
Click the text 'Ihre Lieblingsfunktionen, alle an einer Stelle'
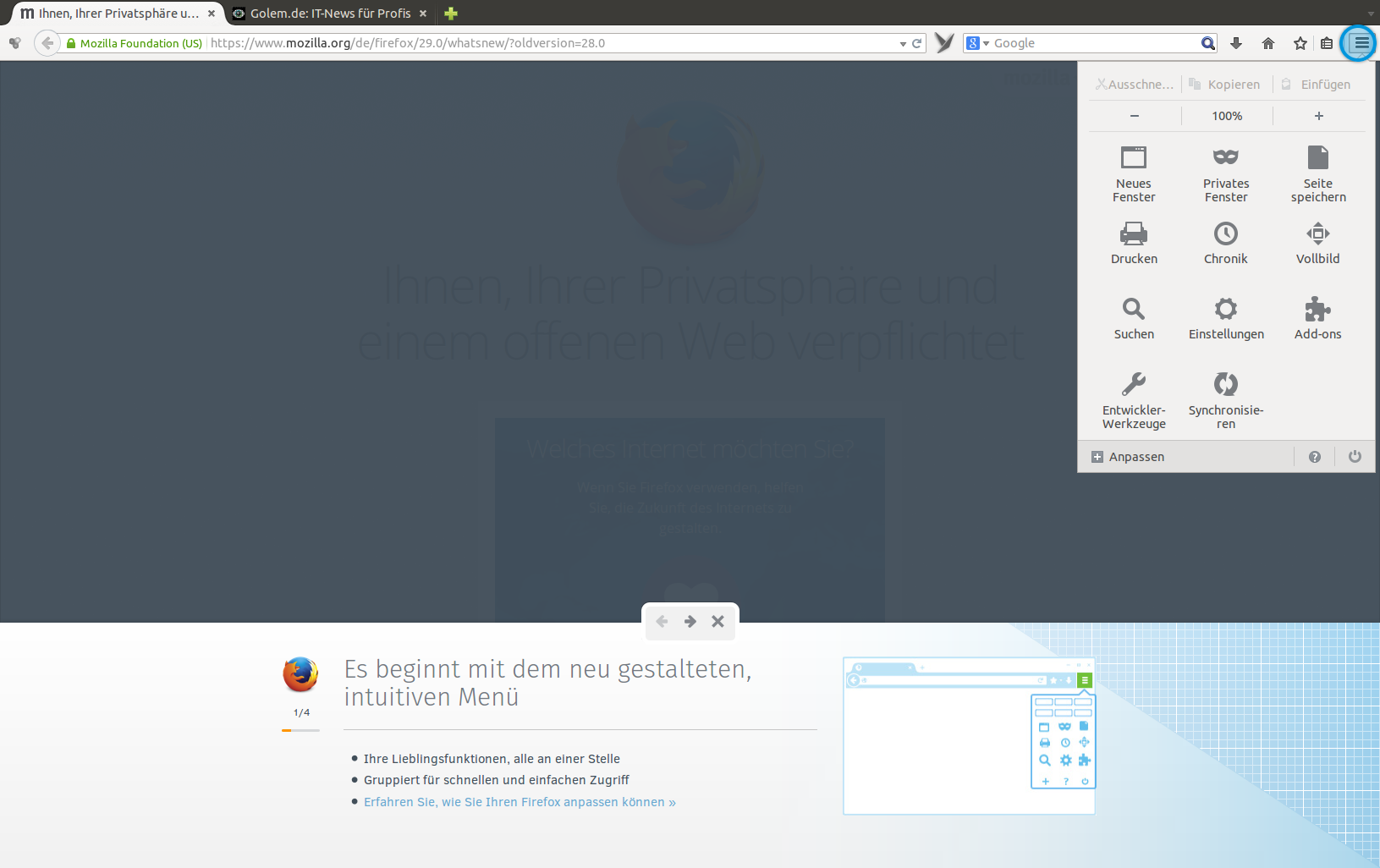coord(492,759)
